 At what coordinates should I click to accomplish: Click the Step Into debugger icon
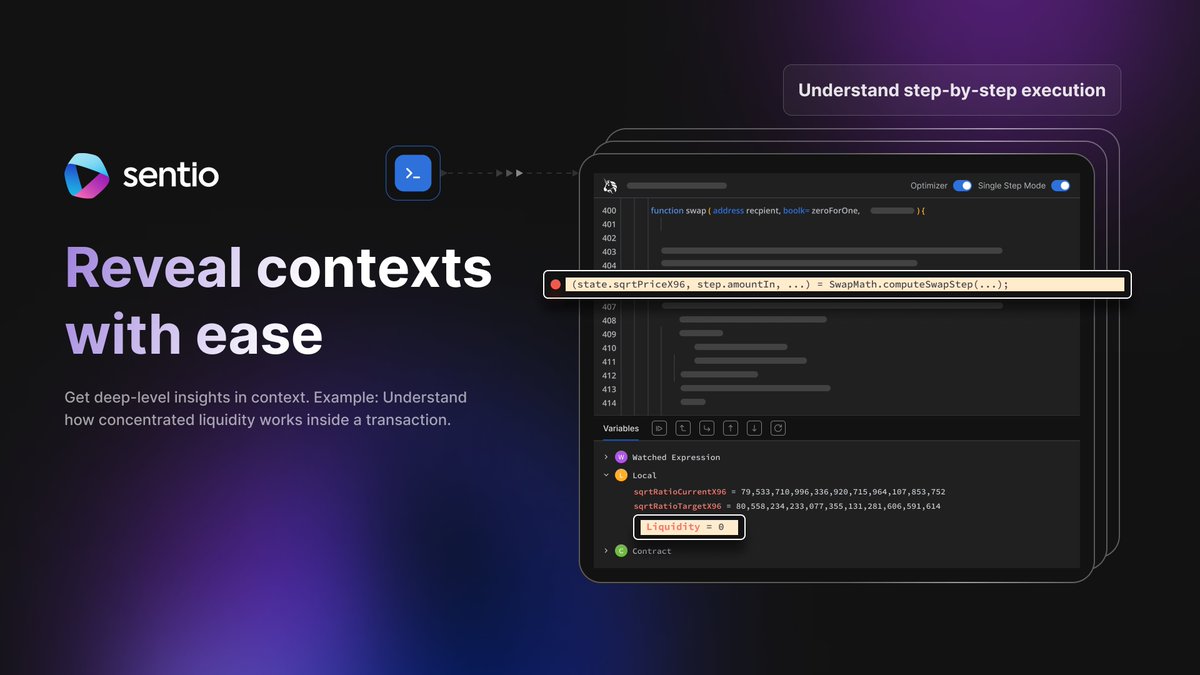(707, 428)
